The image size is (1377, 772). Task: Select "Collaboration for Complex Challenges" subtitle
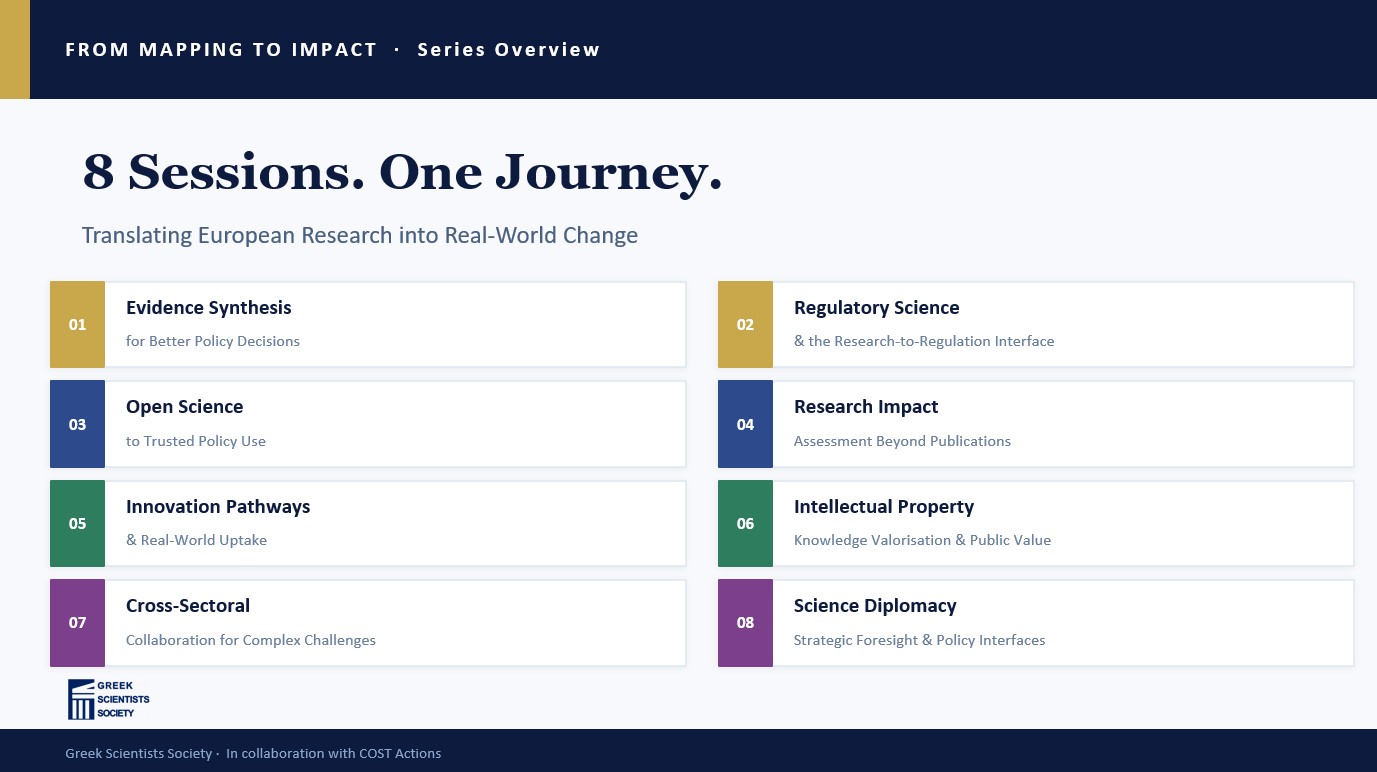(251, 640)
